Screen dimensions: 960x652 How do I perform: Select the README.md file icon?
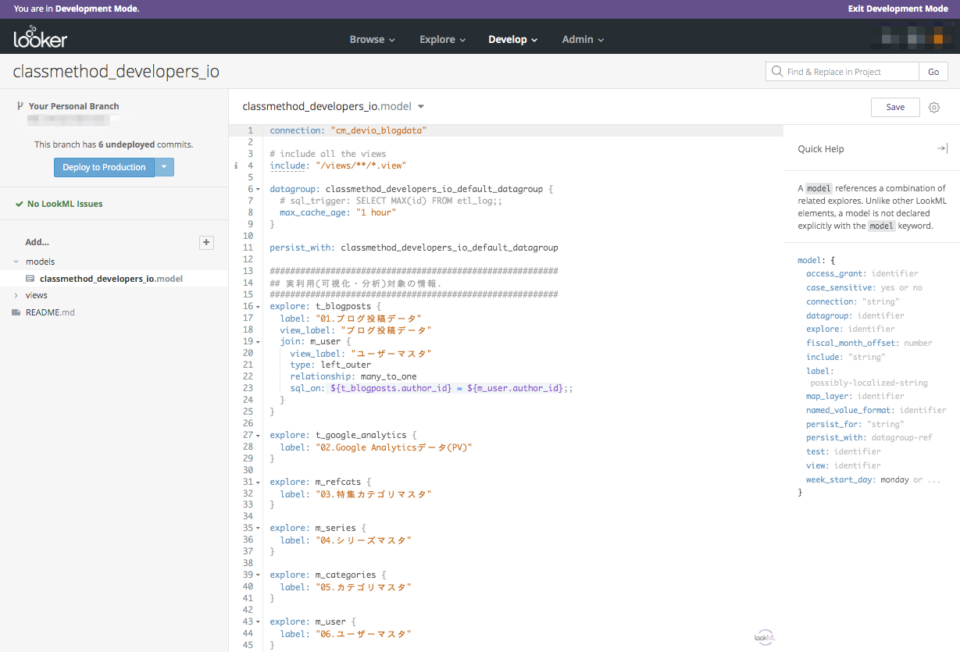point(15,312)
